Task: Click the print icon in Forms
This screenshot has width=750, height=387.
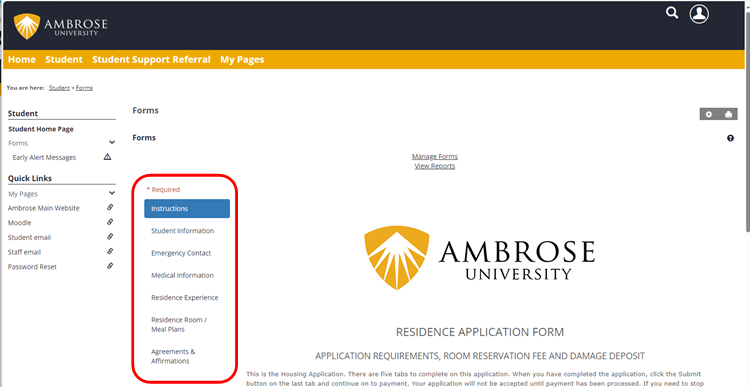Action: point(728,114)
